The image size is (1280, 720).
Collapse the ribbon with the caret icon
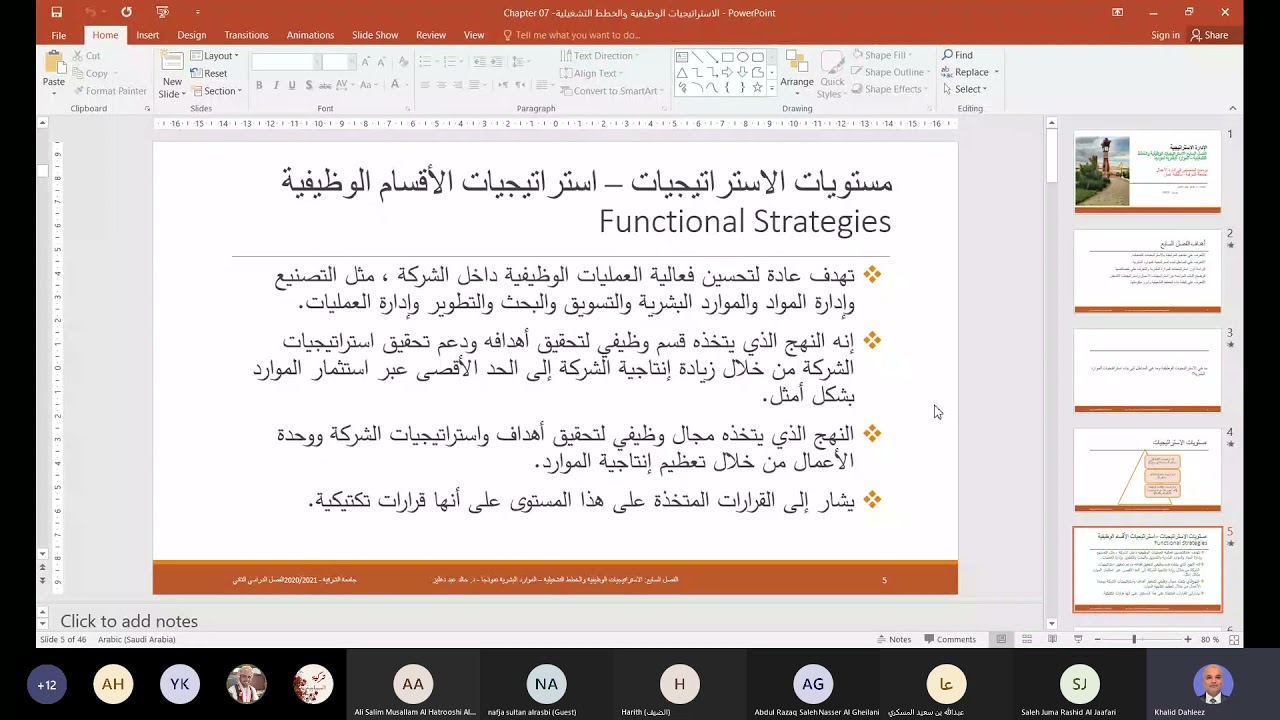click(1232, 108)
